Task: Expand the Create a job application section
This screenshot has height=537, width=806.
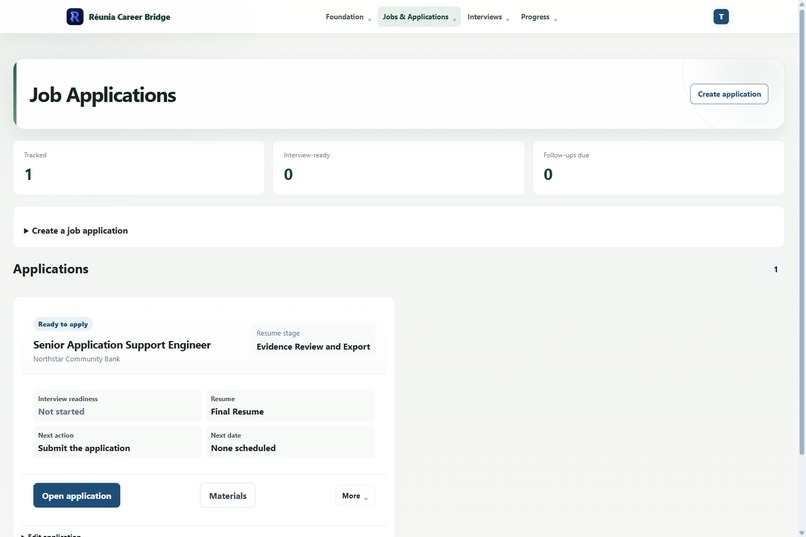Action: point(76,231)
